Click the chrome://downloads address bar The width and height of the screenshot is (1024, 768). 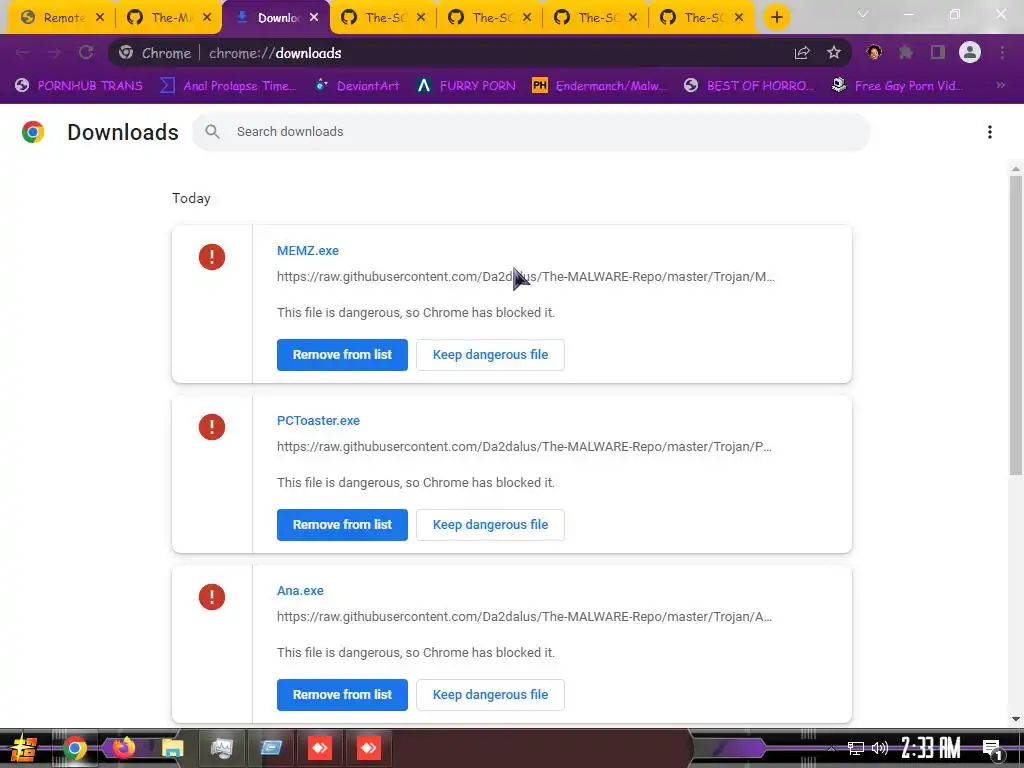click(480, 53)
